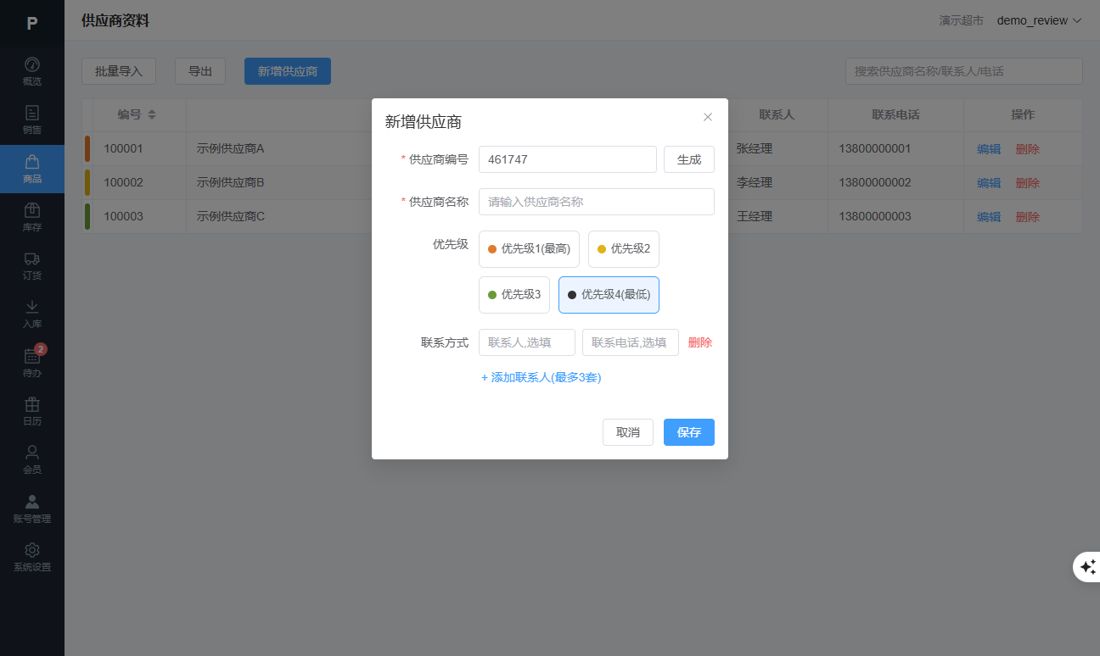
Task: Sort the table by 编号 arrows
Action: pos(152,114)
